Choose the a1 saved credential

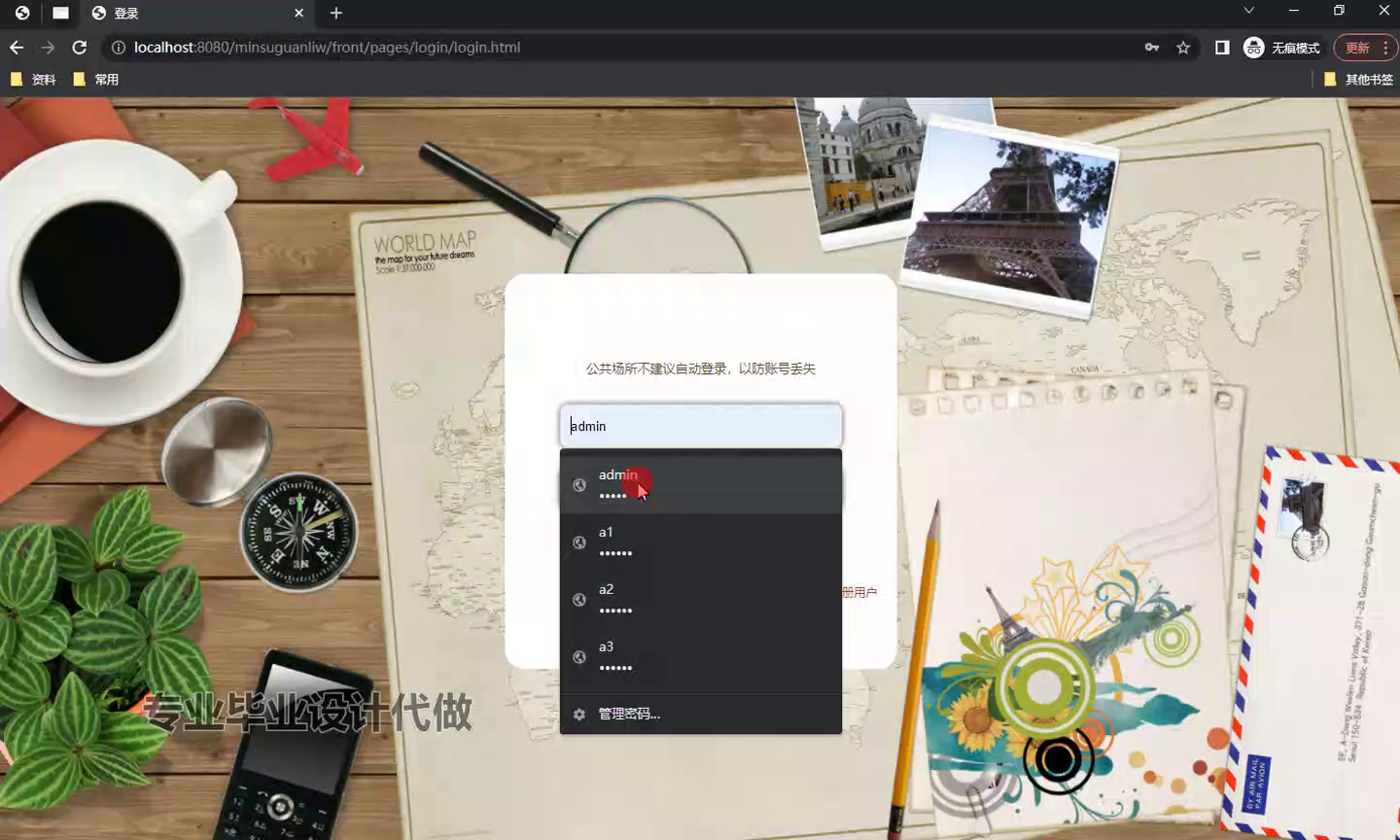[x=700, y=542]
